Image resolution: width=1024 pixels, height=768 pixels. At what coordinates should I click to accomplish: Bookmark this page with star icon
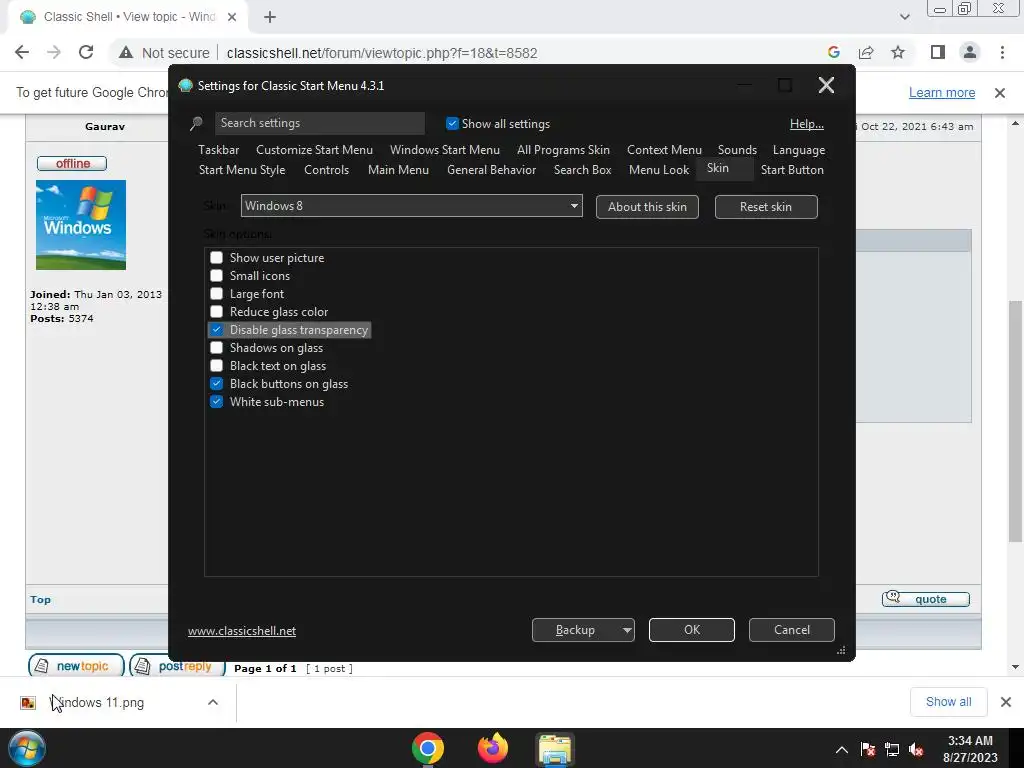point(898,52)
